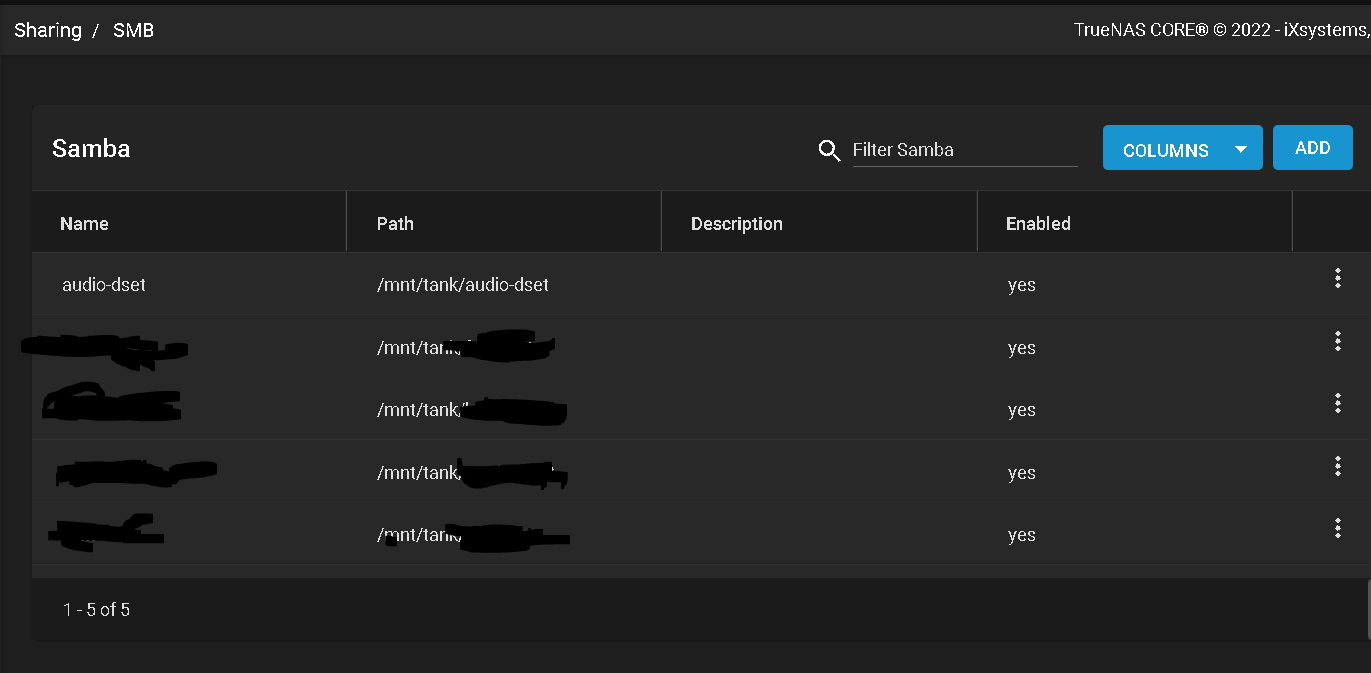Select the audio-dset share name
1371x673 pixels.
click(x=104, y=285)
